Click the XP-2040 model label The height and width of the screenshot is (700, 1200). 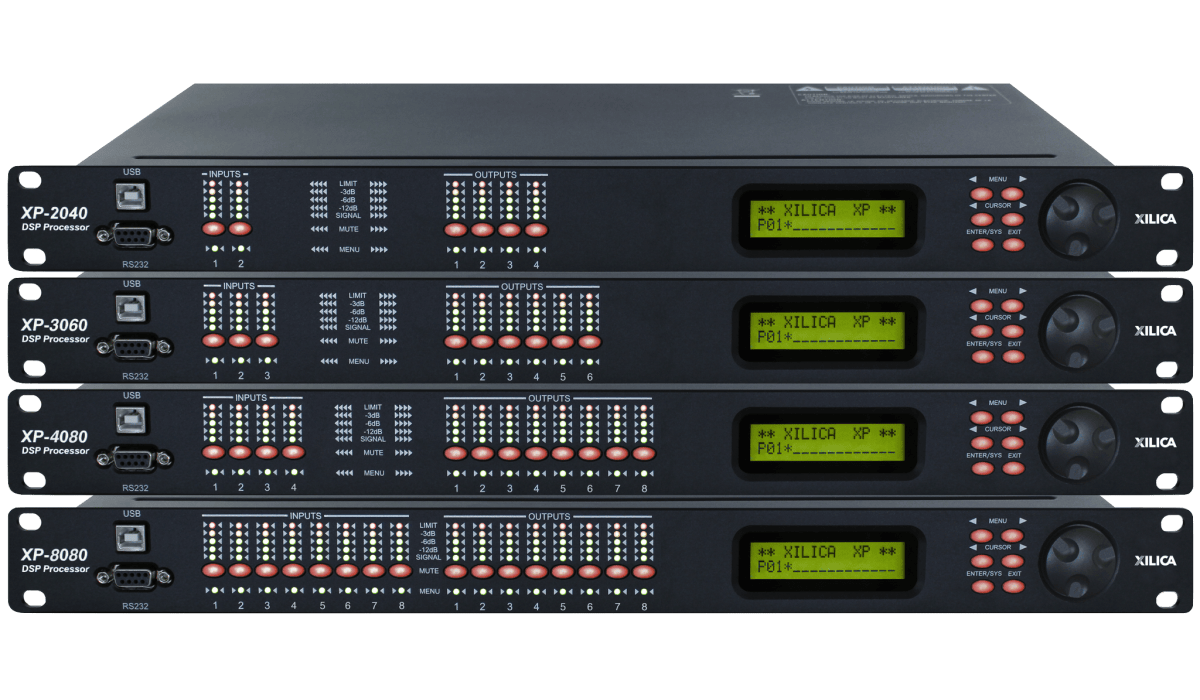click(53, 212)
